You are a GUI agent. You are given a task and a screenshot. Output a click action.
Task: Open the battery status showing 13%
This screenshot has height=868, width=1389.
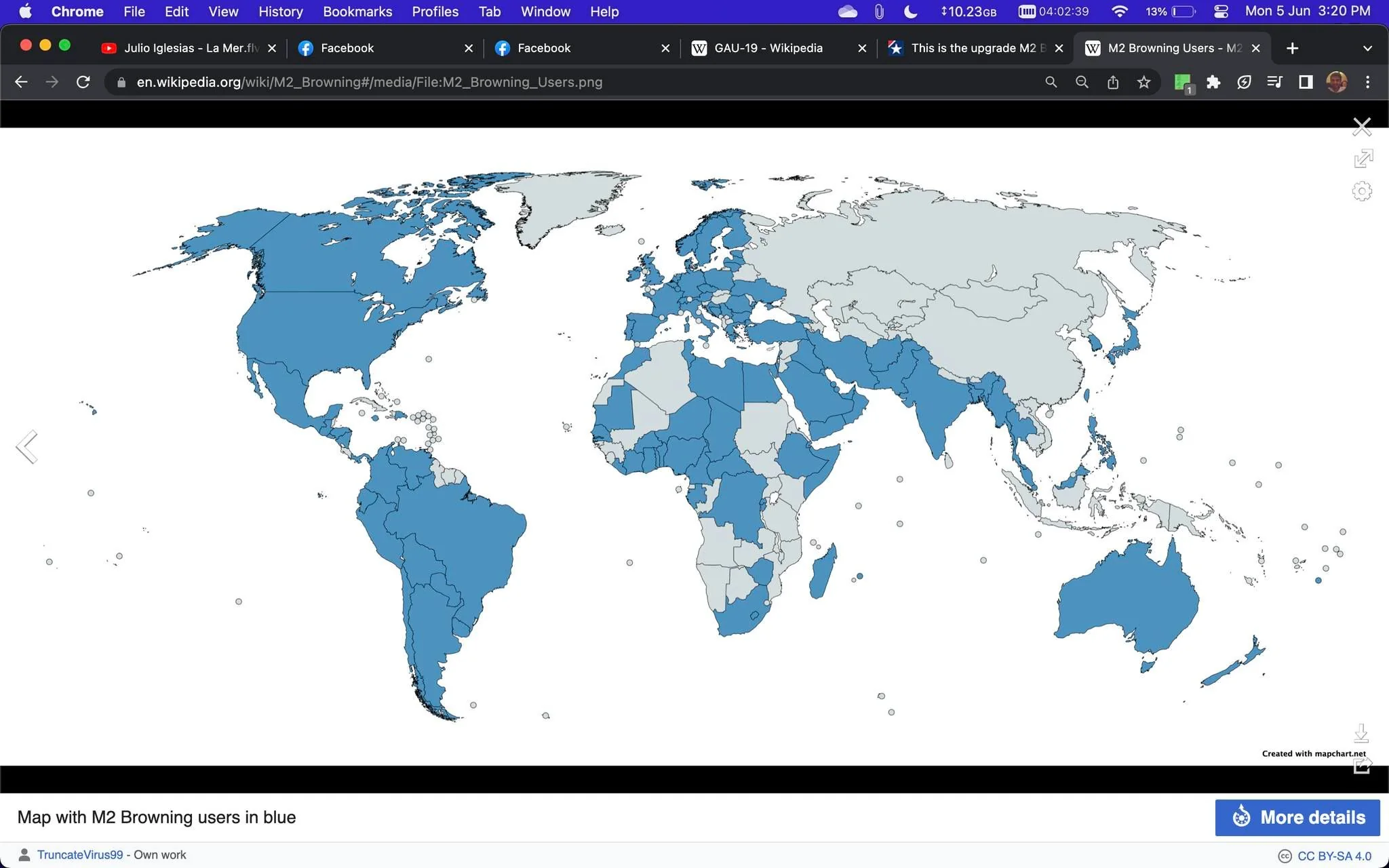pos(1171,12)
